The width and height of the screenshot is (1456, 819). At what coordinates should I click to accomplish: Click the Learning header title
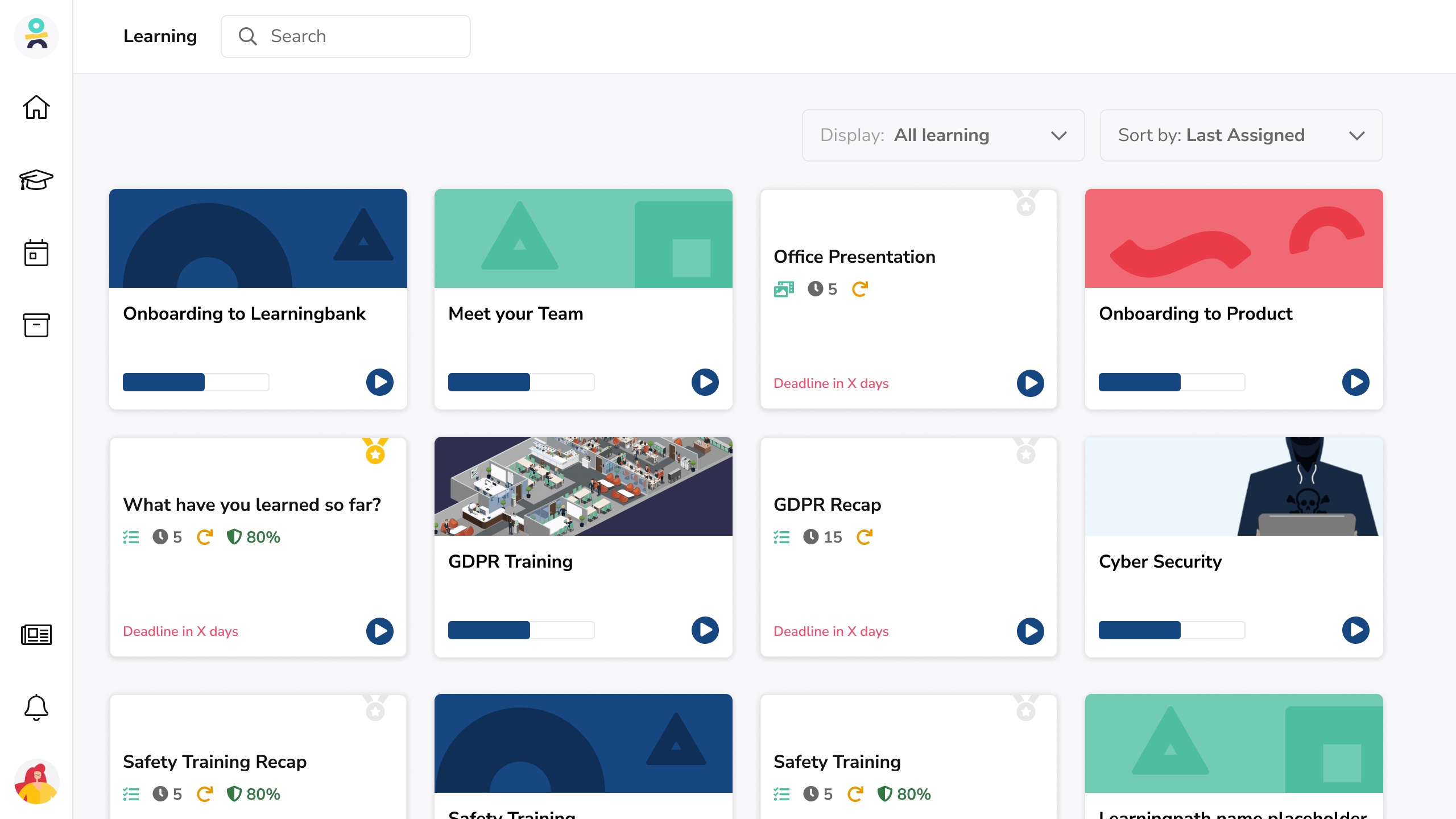pos(160,36)
